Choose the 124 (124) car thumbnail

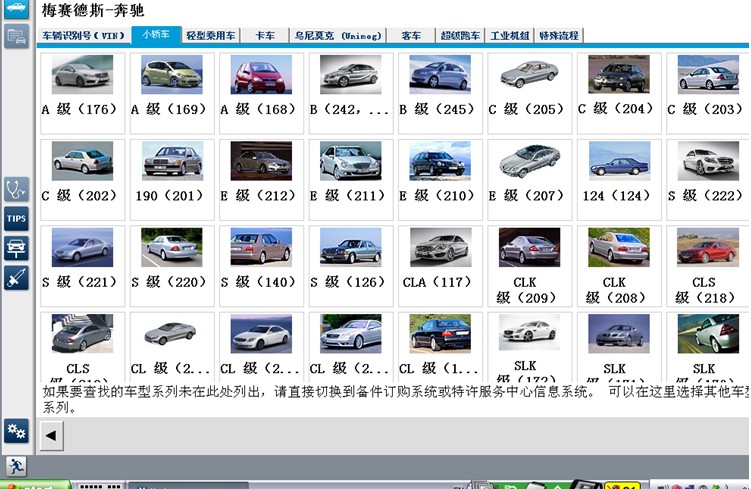pyautogui.click(x=619, y=161)
